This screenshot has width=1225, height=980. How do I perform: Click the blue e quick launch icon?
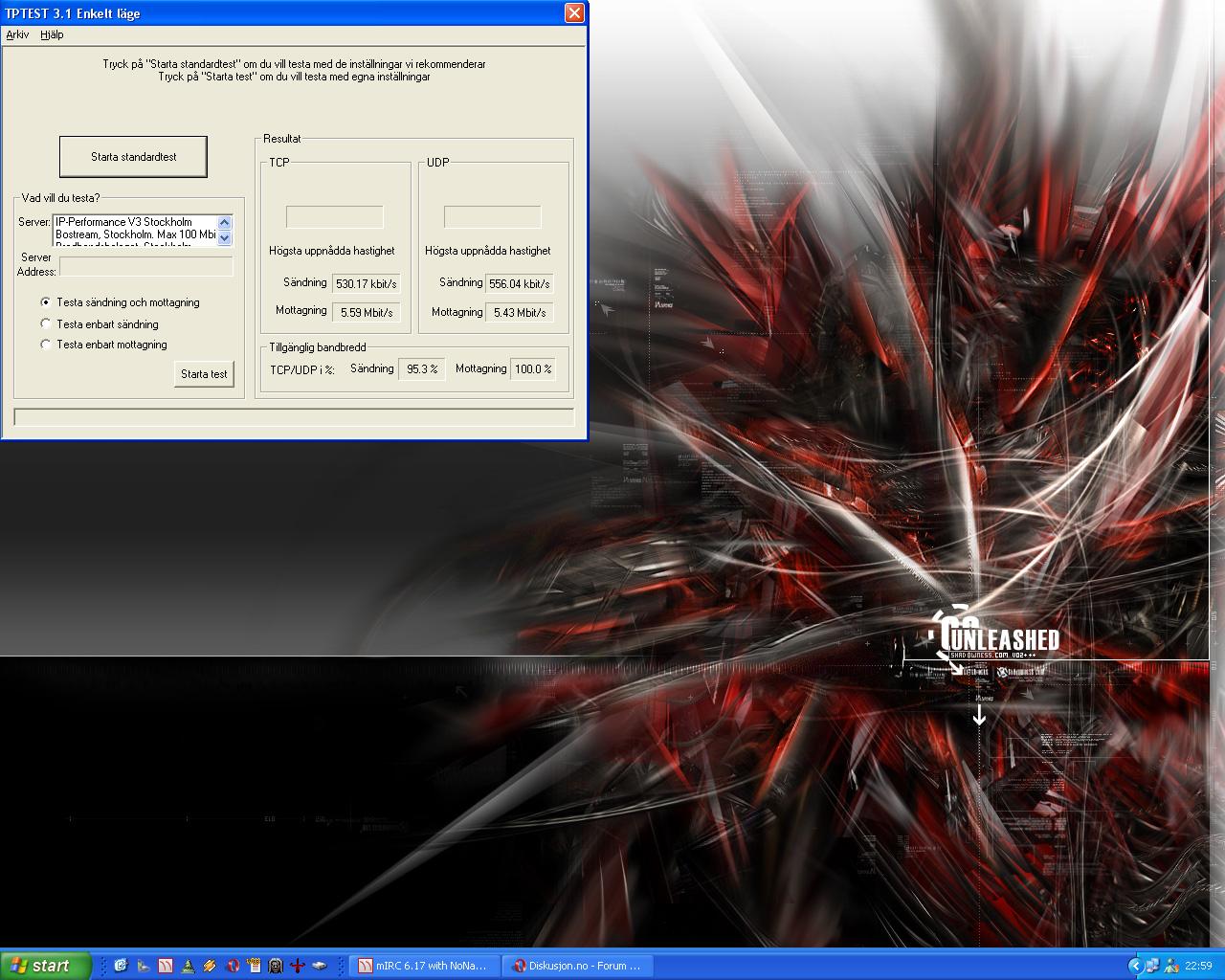tap(121, 966)
